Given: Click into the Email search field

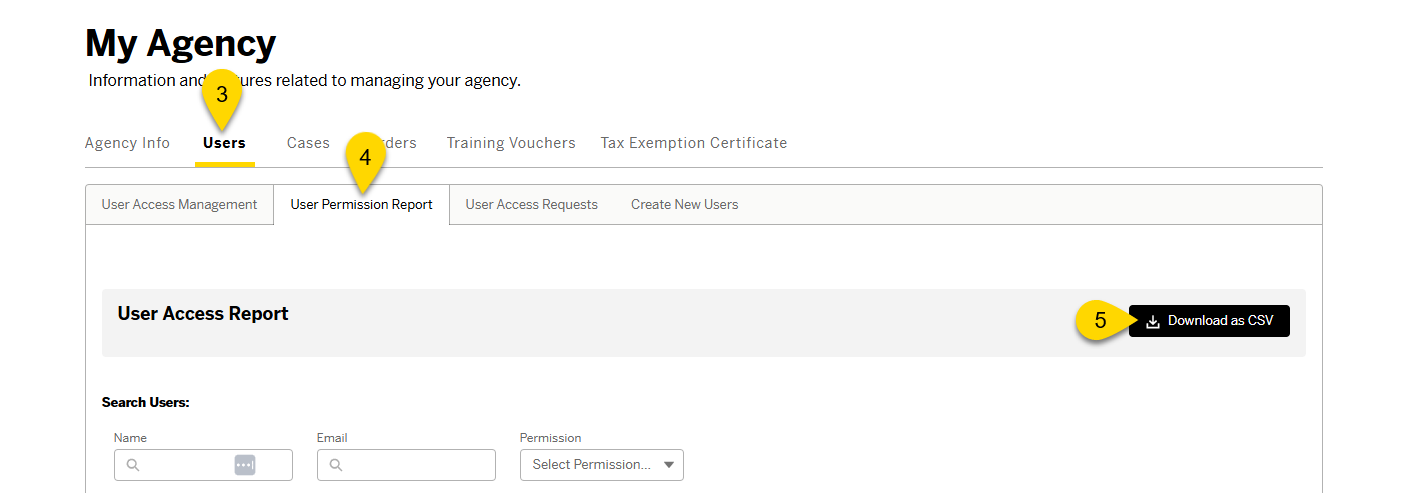Looking at the screenshot, I should click(416, 465).
